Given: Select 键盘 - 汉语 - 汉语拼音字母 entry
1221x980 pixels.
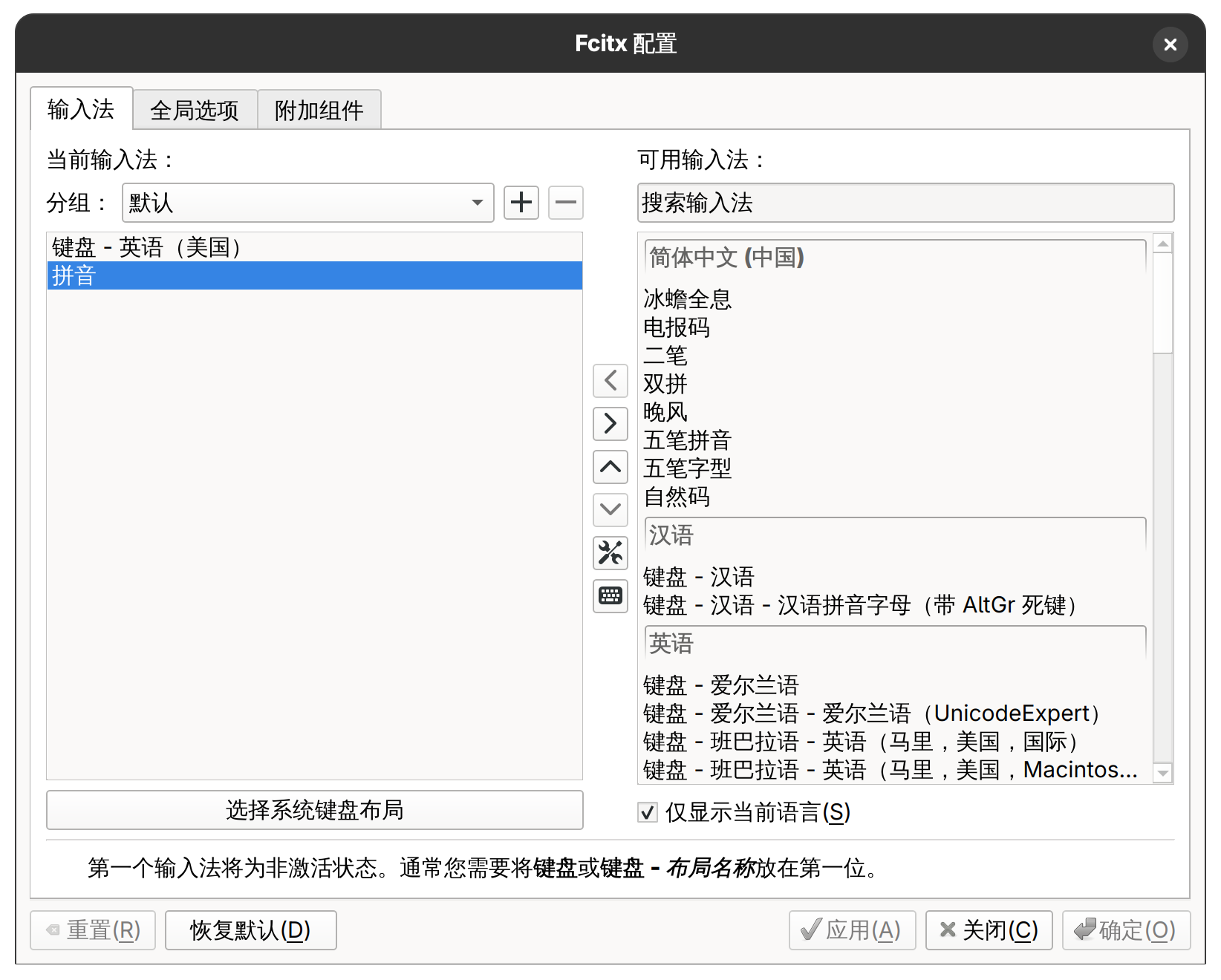Looking at the screenshot, I should click(895, 605).
